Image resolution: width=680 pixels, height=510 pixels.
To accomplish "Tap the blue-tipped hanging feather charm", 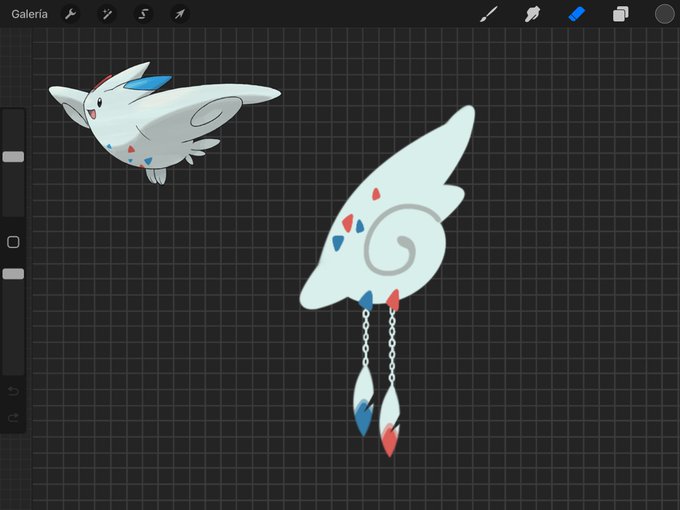I will [x=363, y=401].
